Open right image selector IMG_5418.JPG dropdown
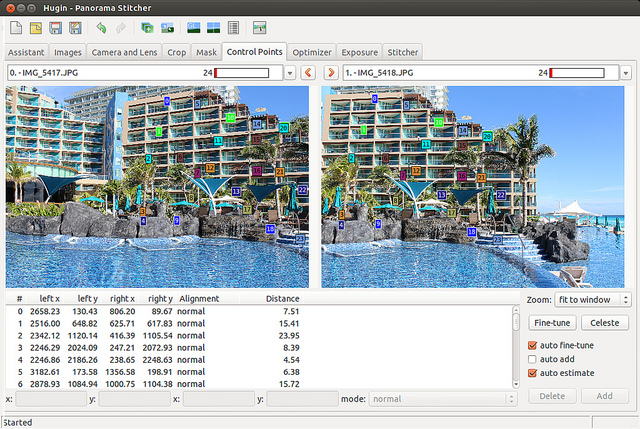Viewport: 640px width, 429px height. (x=626, y=73)
